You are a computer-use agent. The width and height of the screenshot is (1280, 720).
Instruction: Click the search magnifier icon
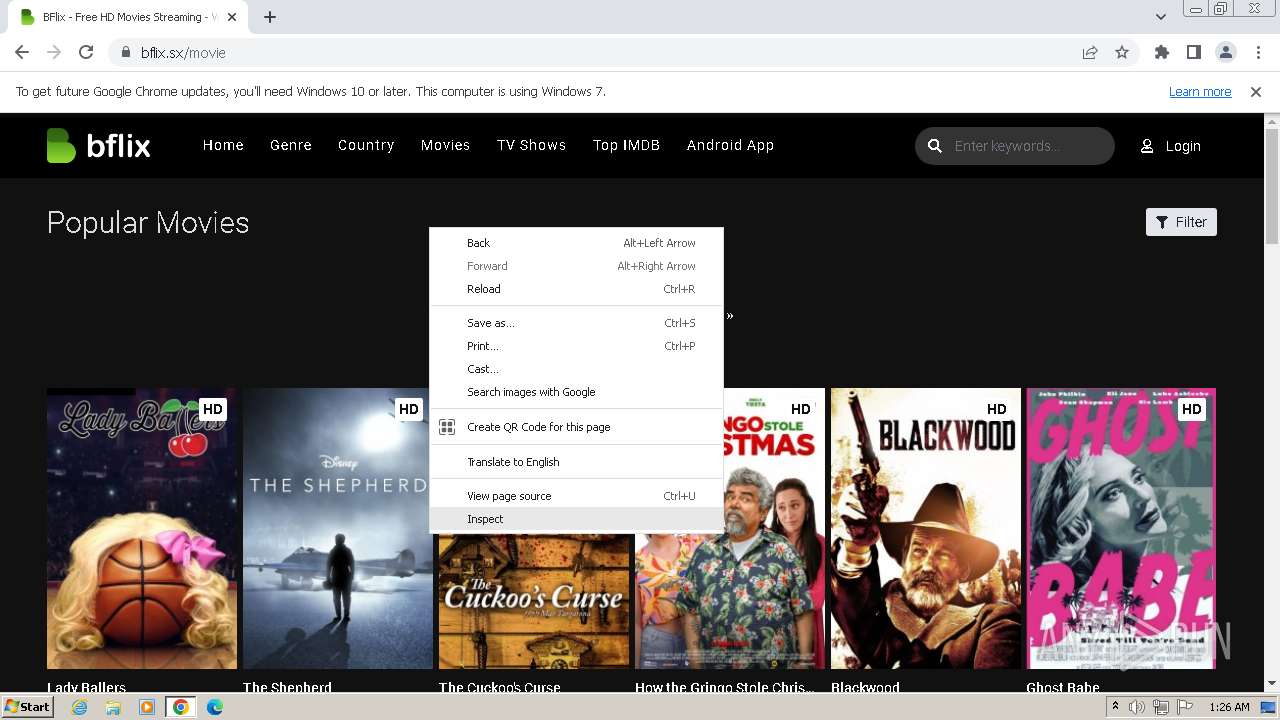[x=935, y=146]
